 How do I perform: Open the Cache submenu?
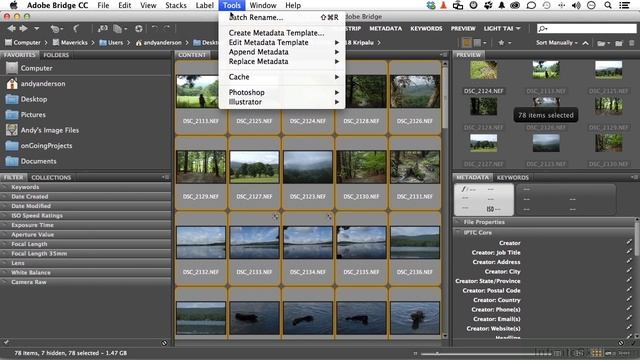pyautogui.click(x=282, y=77)
